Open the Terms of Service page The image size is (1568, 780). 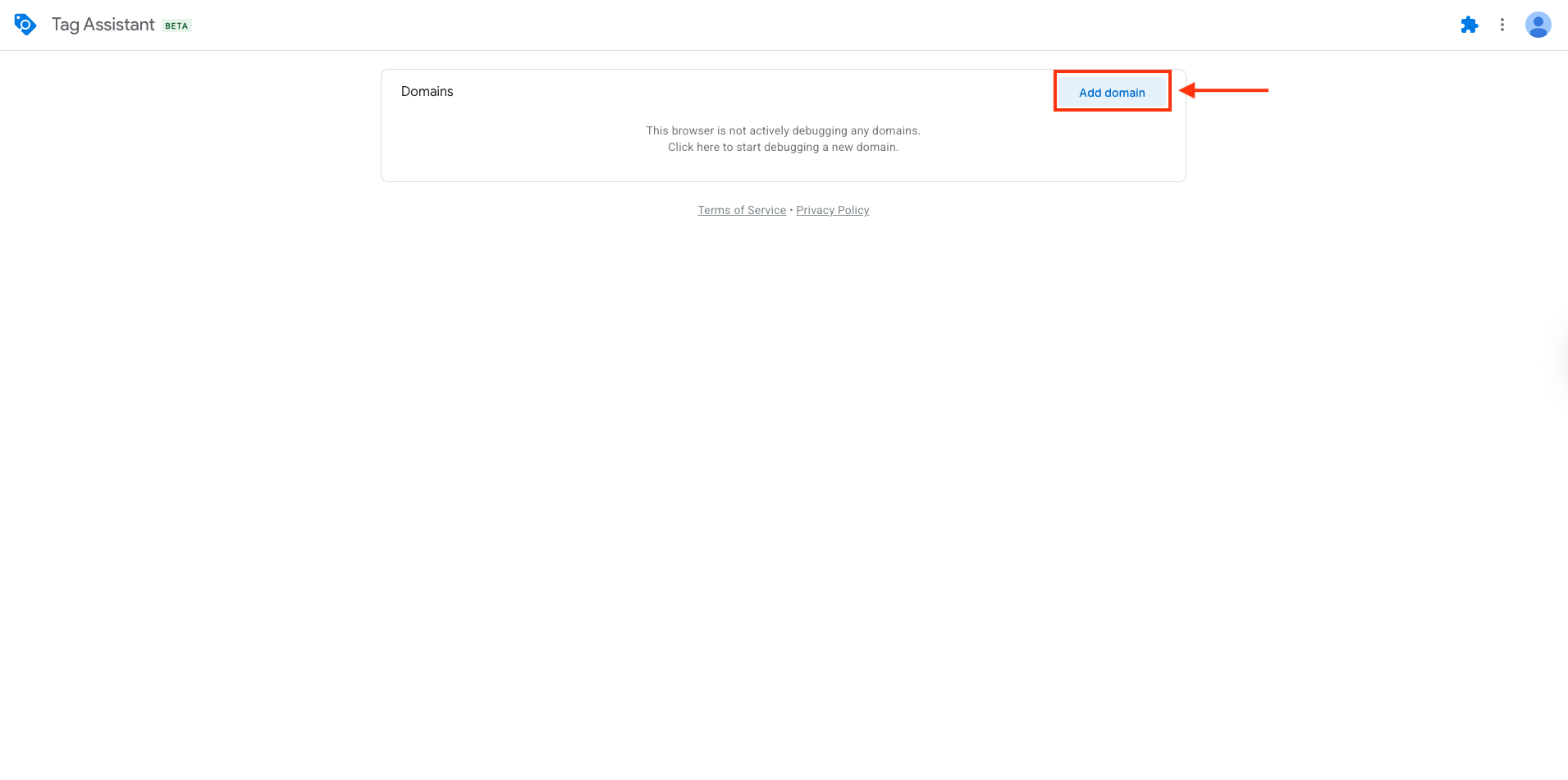tap(741, 210)
